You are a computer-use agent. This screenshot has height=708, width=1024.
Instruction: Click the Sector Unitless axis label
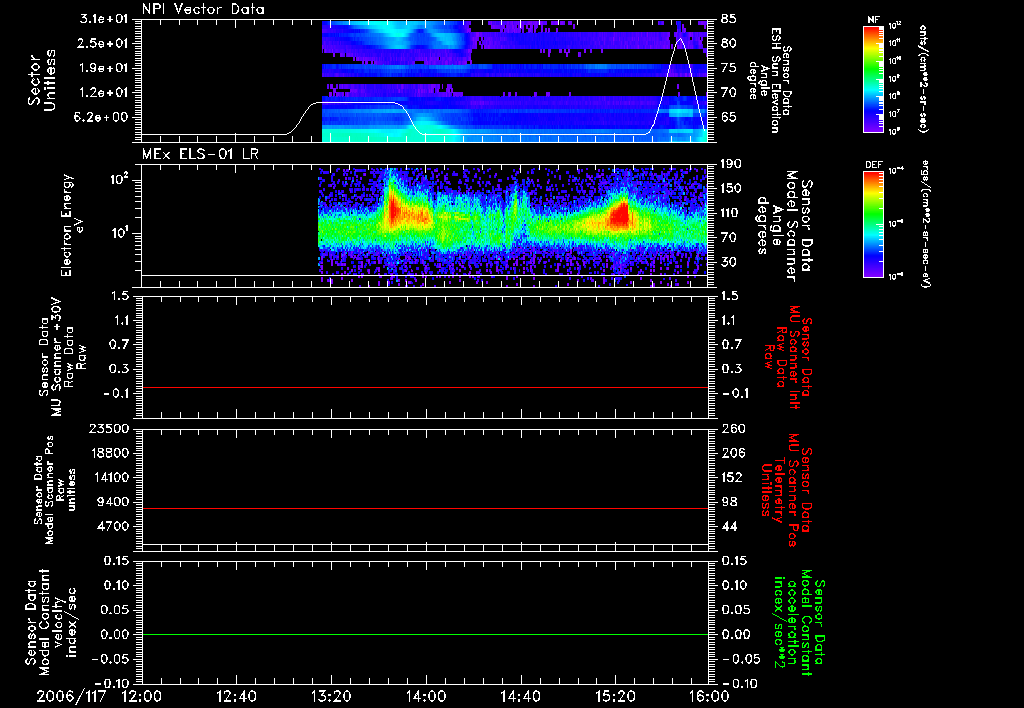(x=42, y=80)
